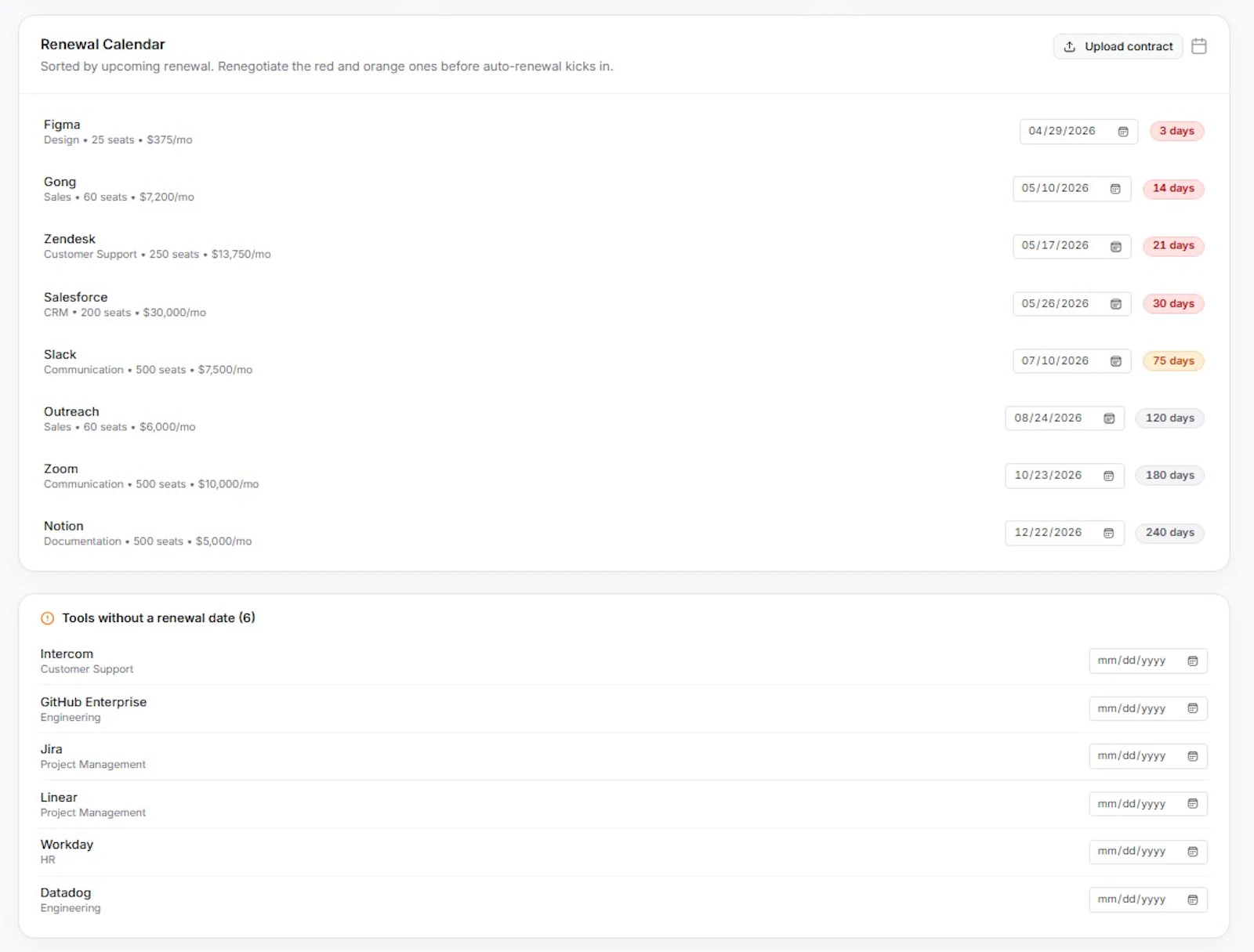
Task: Open date picker icon for Workday
Action: (x=1192, y=852)
